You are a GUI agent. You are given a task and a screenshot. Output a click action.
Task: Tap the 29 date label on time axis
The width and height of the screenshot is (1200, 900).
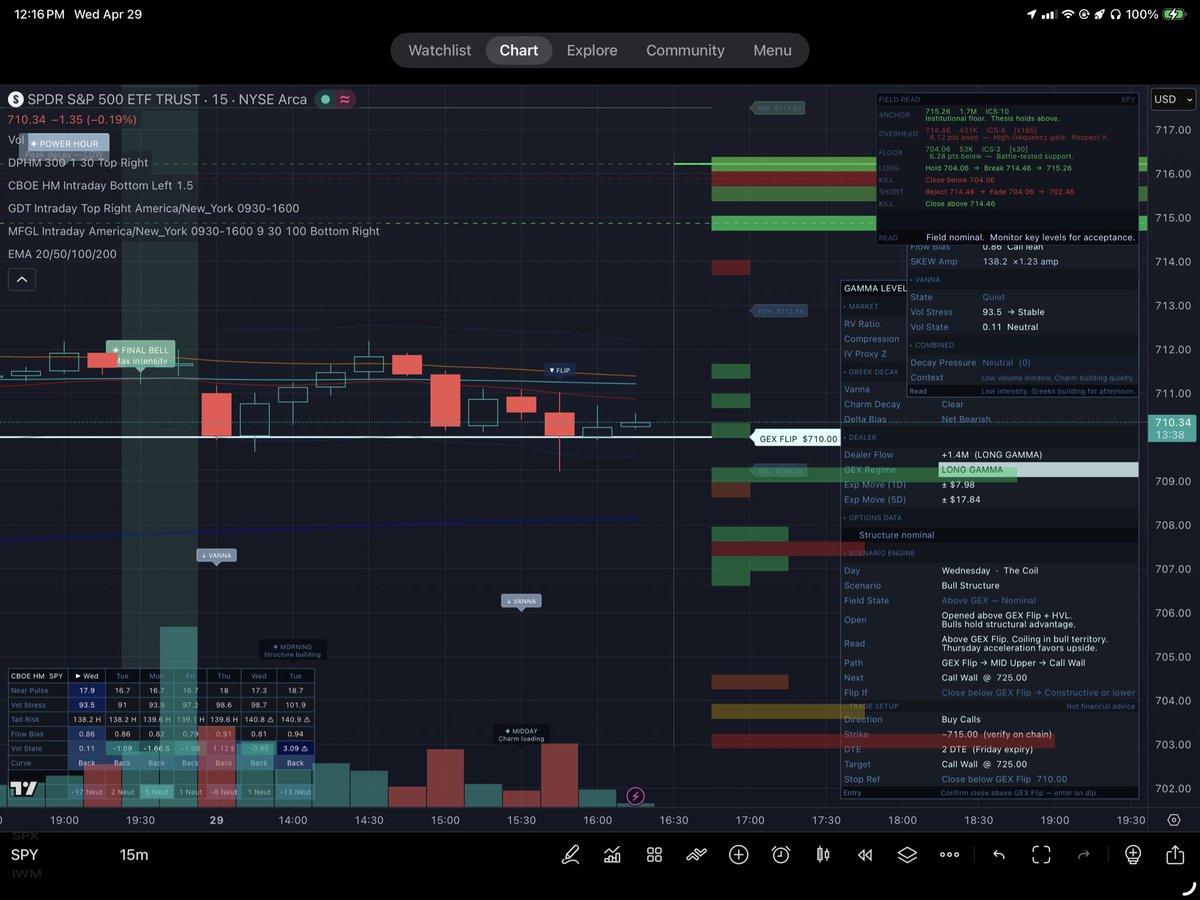click(216, 820)
